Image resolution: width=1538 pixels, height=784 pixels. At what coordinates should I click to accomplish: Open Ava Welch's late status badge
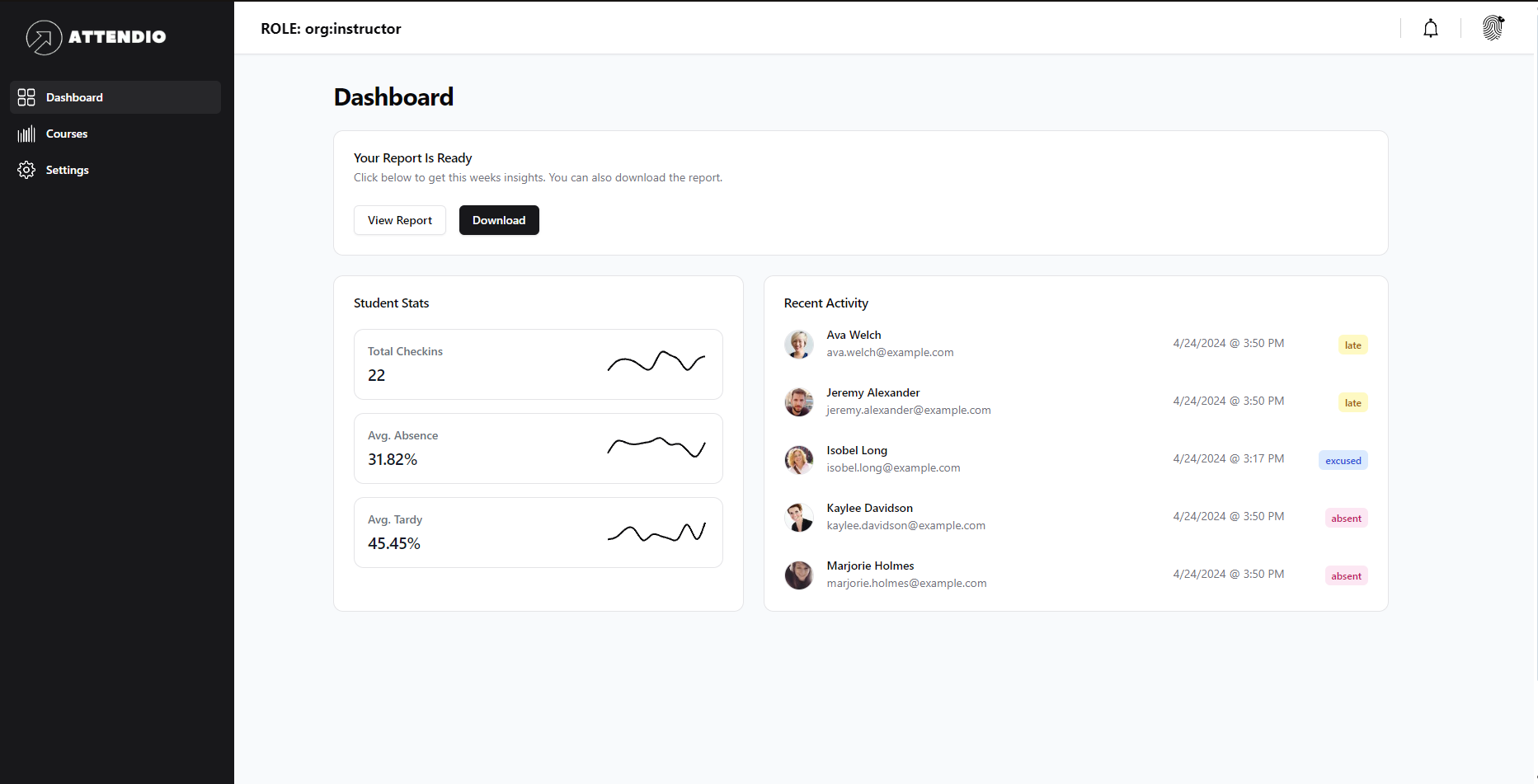click(x=1352, y=345)
